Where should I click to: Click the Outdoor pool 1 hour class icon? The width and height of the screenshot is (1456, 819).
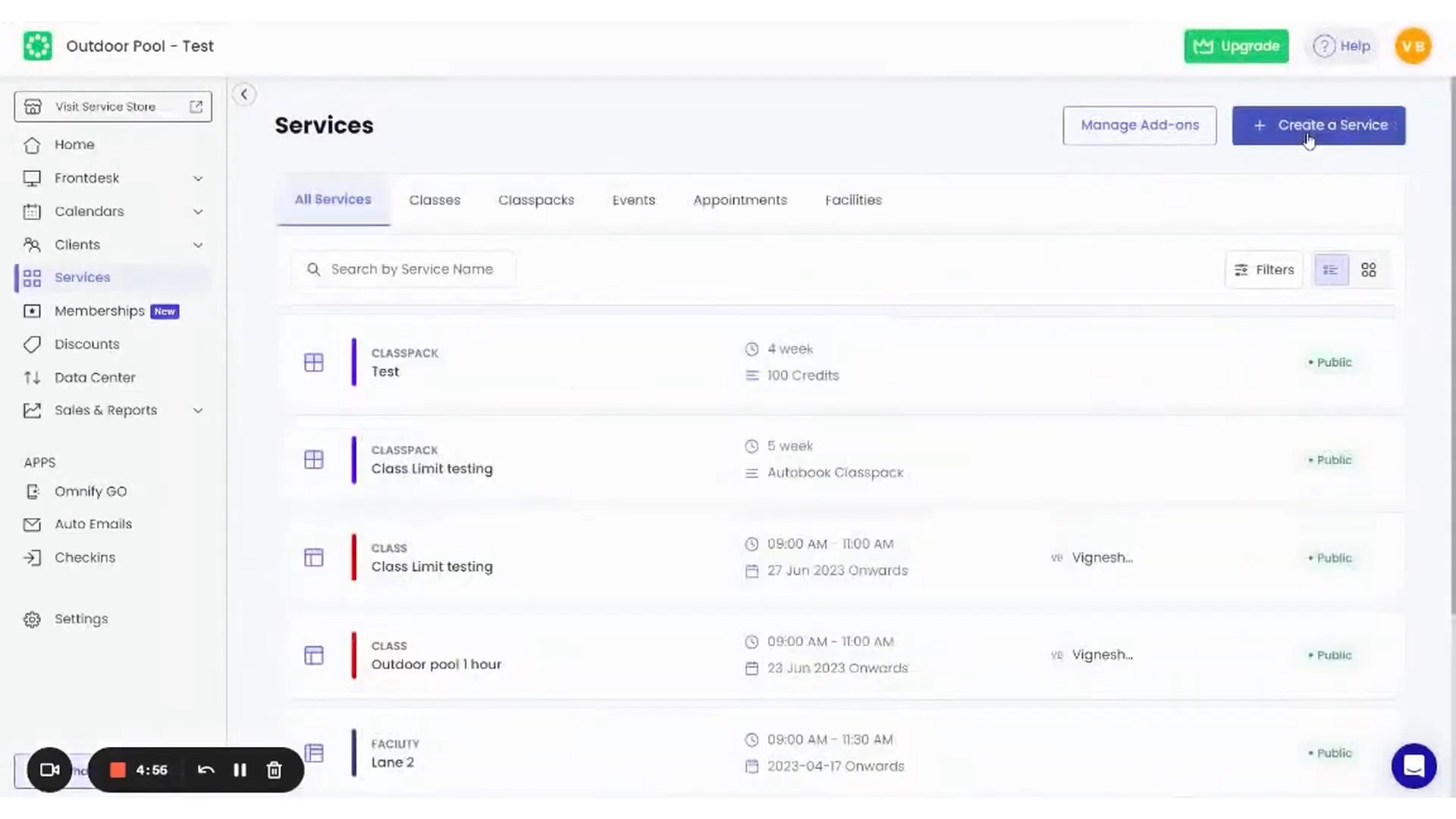[x=314, y=655]
